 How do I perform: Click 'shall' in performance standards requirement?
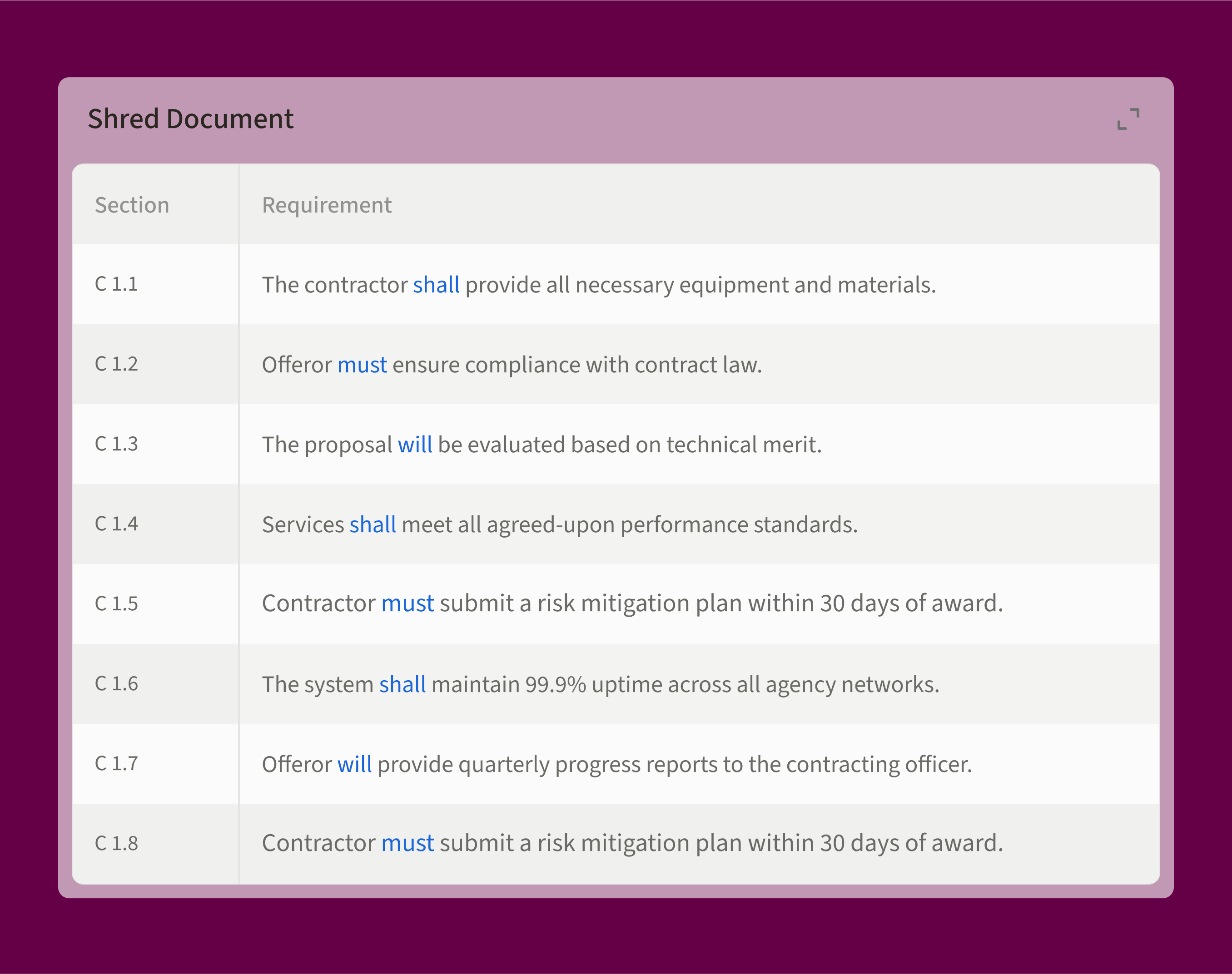point(373,524)
